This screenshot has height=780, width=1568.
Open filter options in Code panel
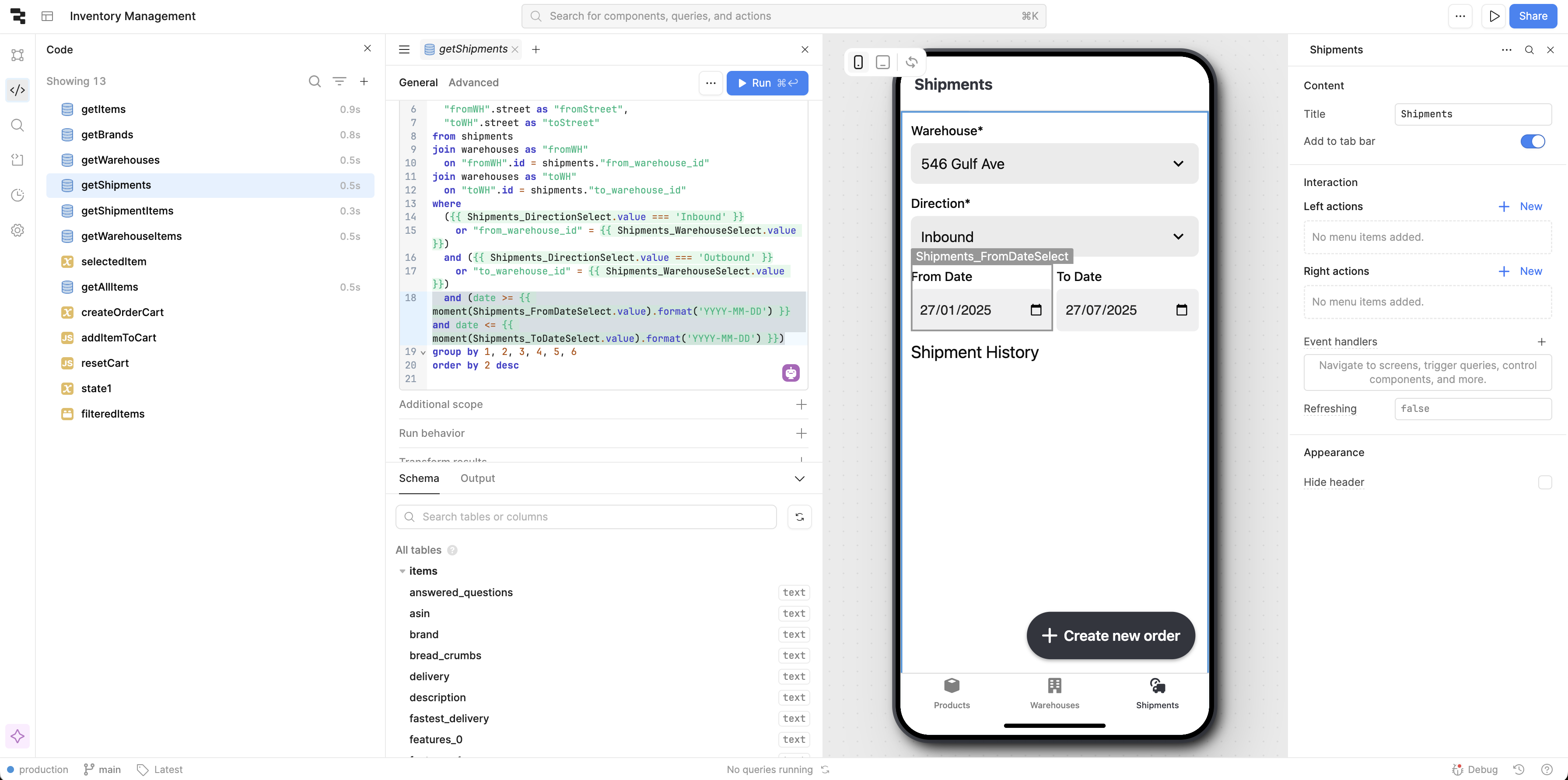pos(339,81)
